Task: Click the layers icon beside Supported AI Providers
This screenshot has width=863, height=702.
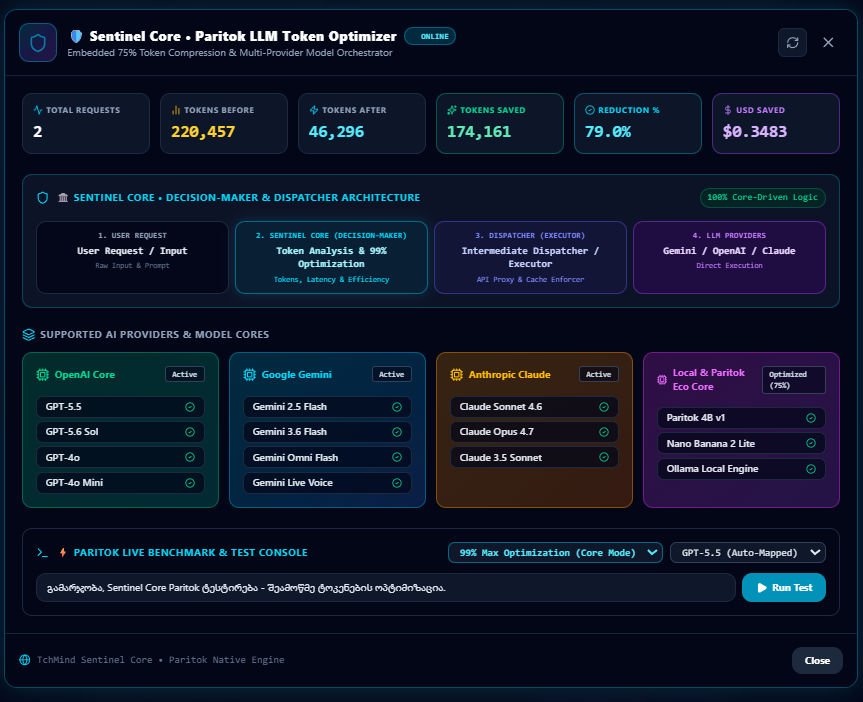Action: [x=29, y=335]
